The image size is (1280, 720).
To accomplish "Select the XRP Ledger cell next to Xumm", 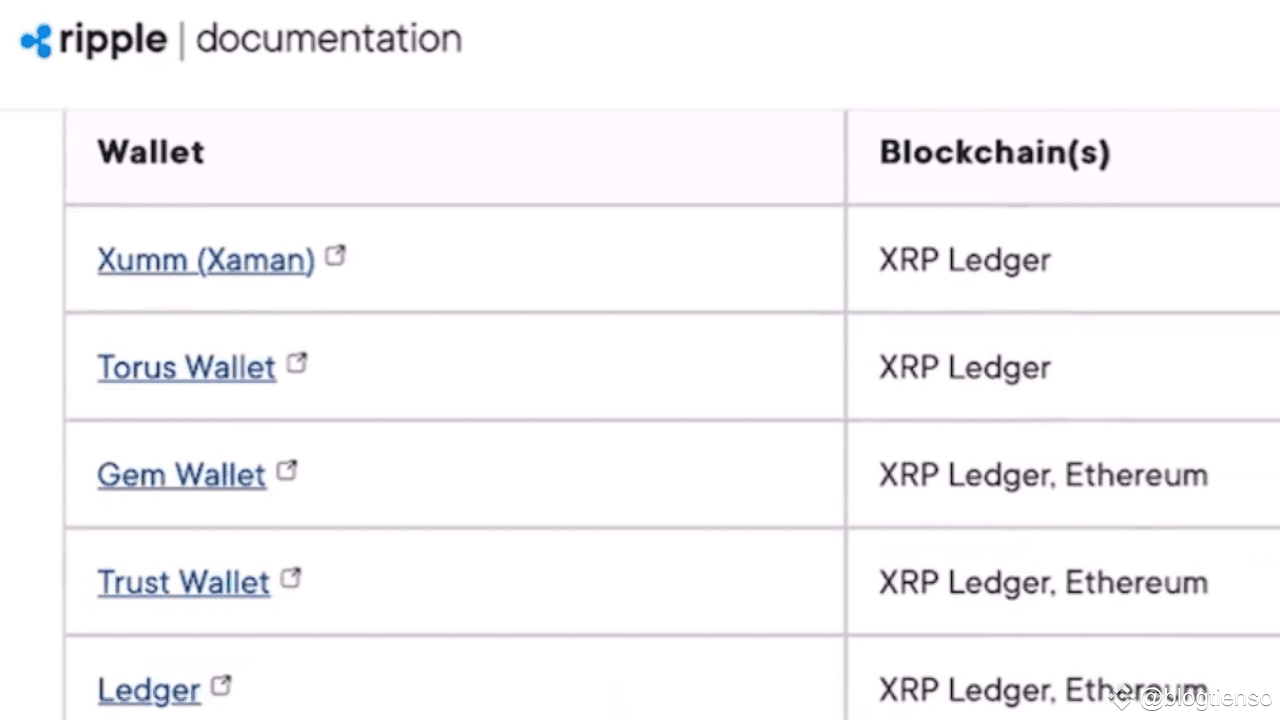I will [964, 260].
